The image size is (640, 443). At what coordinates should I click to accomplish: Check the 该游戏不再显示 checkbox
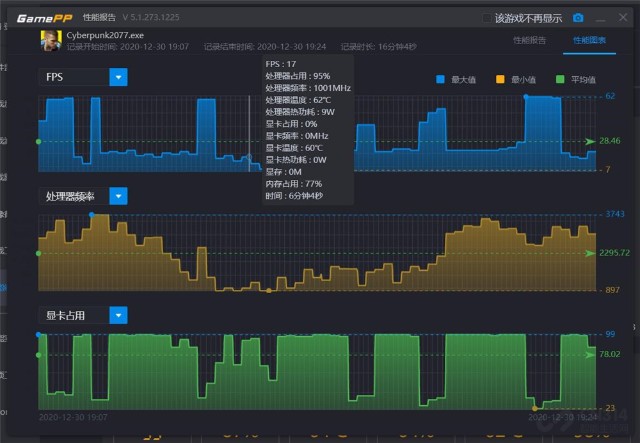487,18
